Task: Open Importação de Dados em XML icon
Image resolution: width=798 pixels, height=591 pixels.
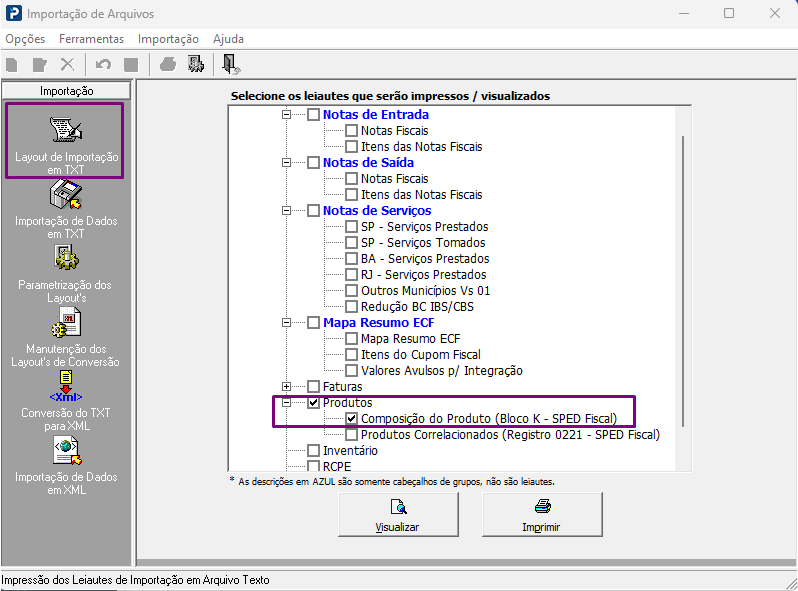Action: point(67,451)
